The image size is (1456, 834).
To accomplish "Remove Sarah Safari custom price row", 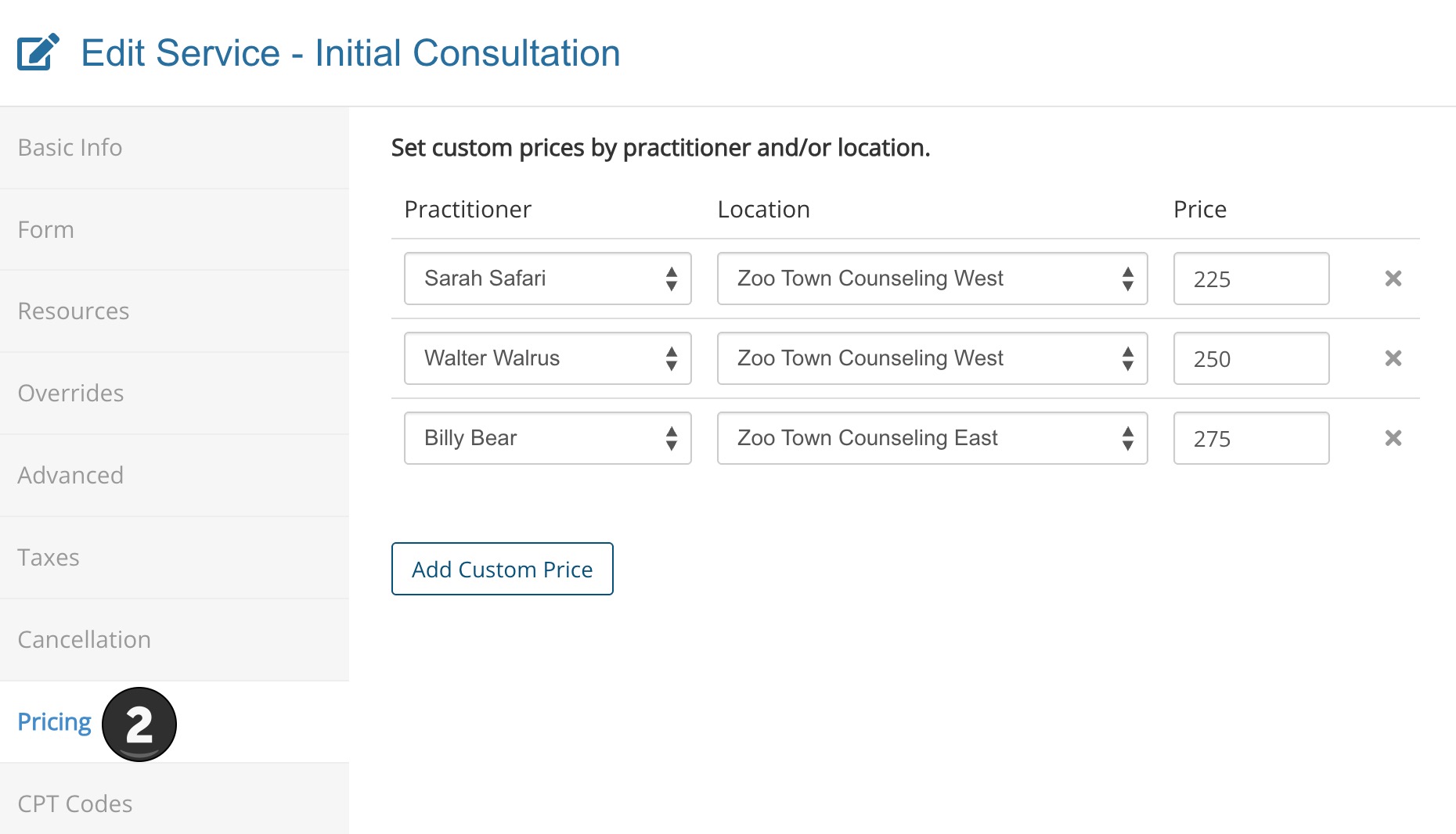I will (x=1393, y=279).
